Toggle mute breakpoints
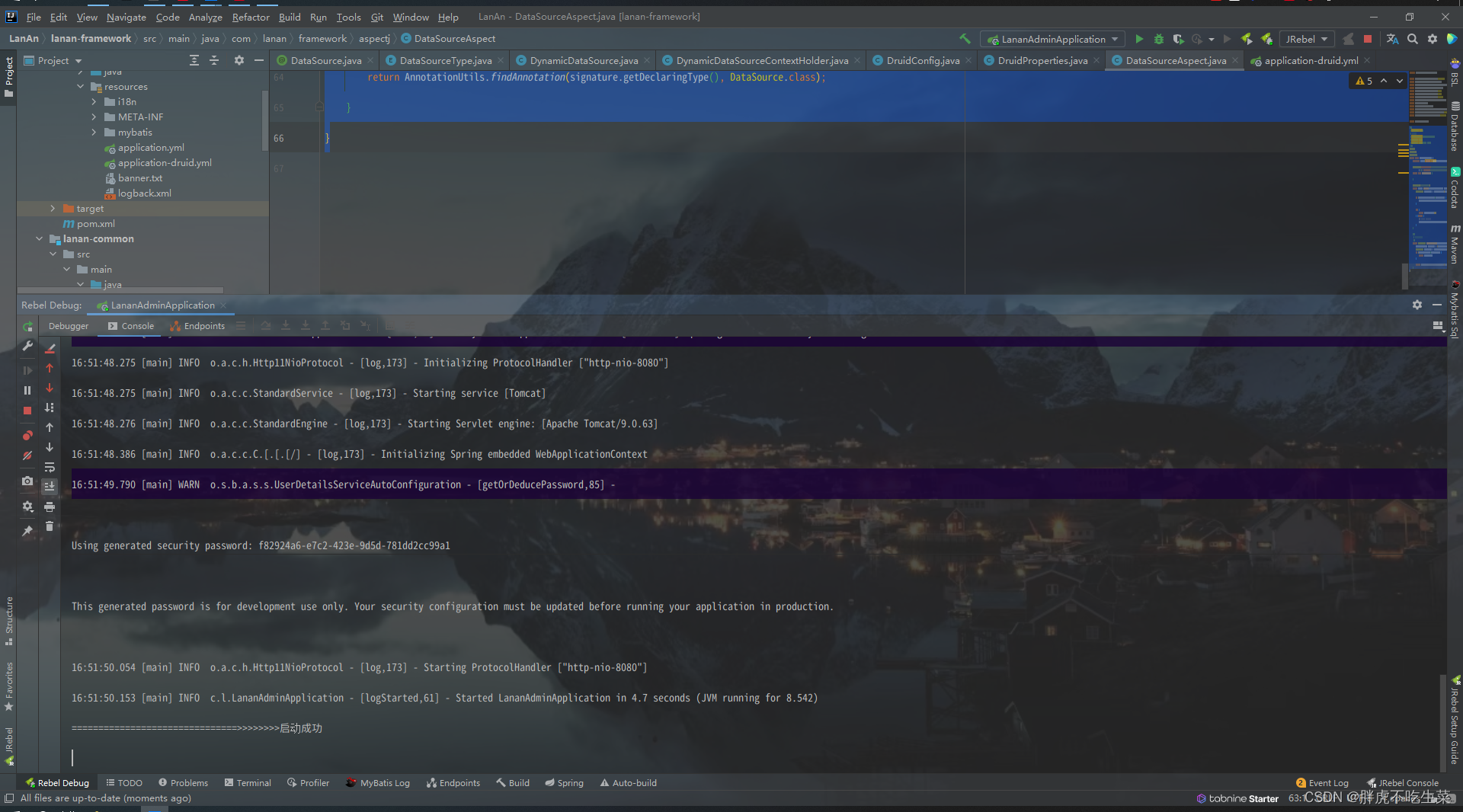1463x812 pixels. (27, 456)
